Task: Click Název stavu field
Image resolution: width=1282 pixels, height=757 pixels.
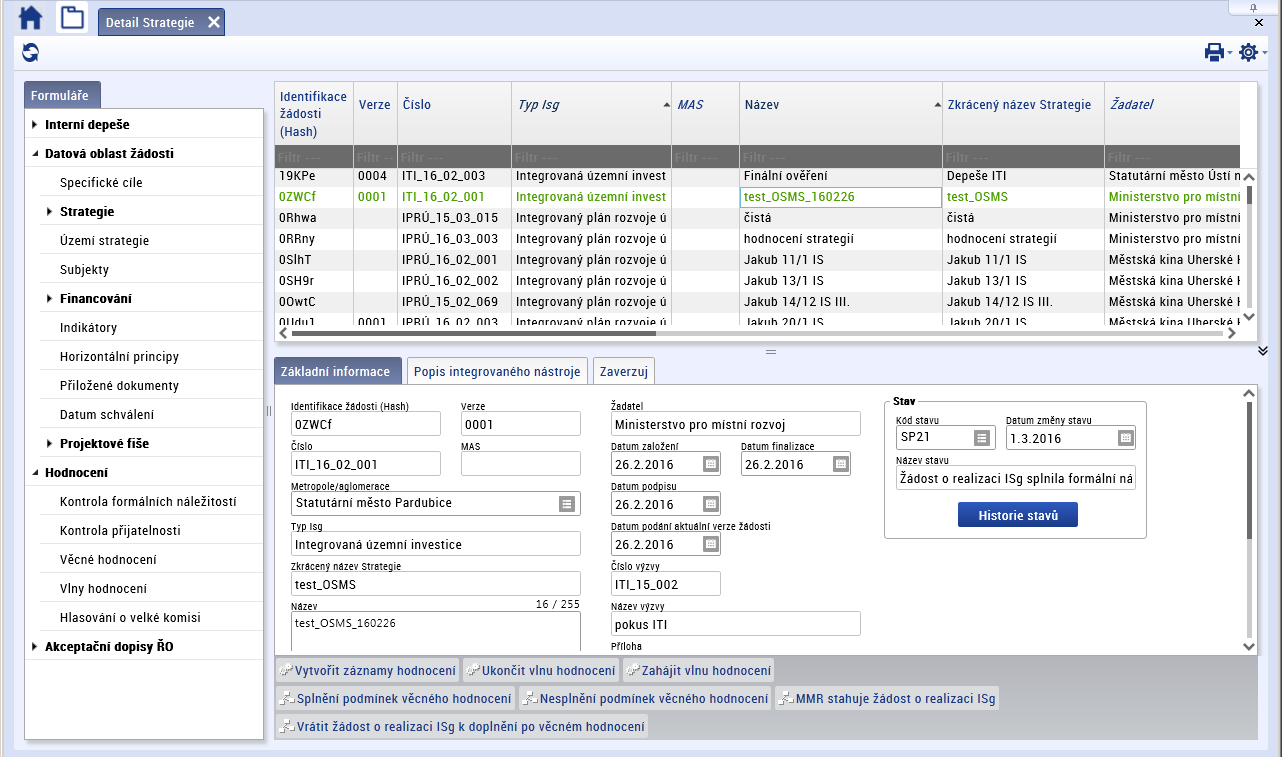Action: tap(1016, 478)
